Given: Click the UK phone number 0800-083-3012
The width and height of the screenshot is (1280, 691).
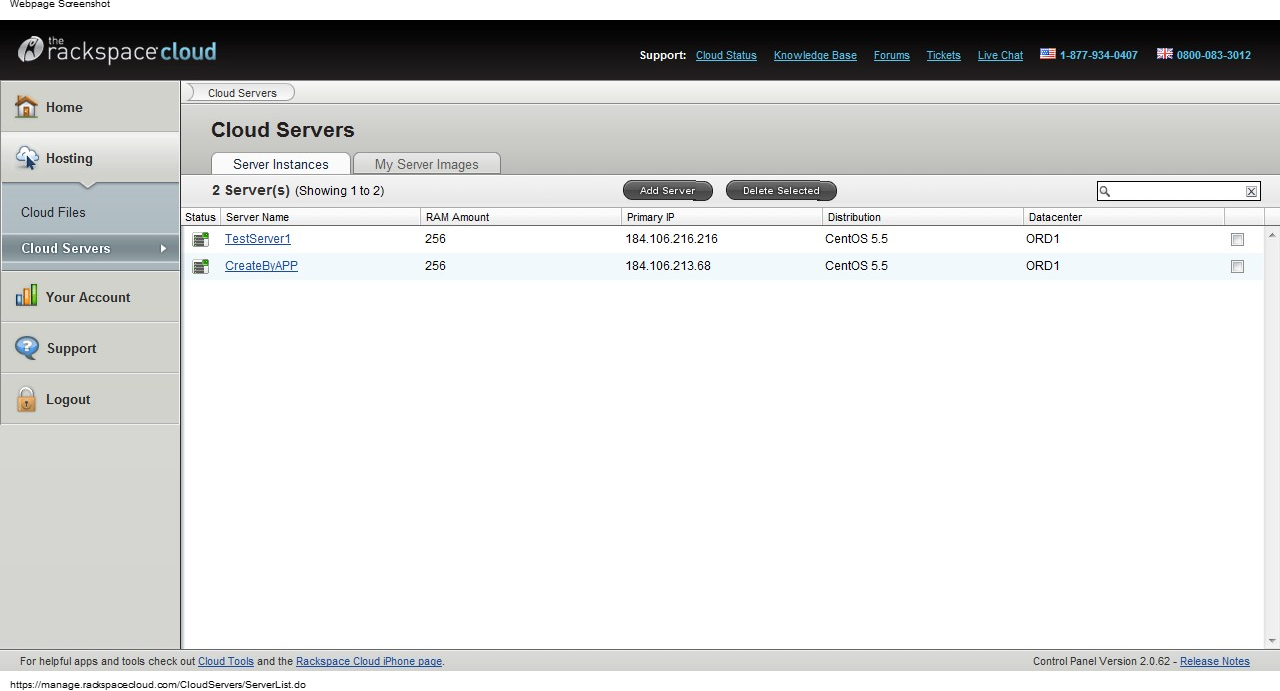Looking at the screenshot, I should pyautogui.click(x=1214, y=55).
